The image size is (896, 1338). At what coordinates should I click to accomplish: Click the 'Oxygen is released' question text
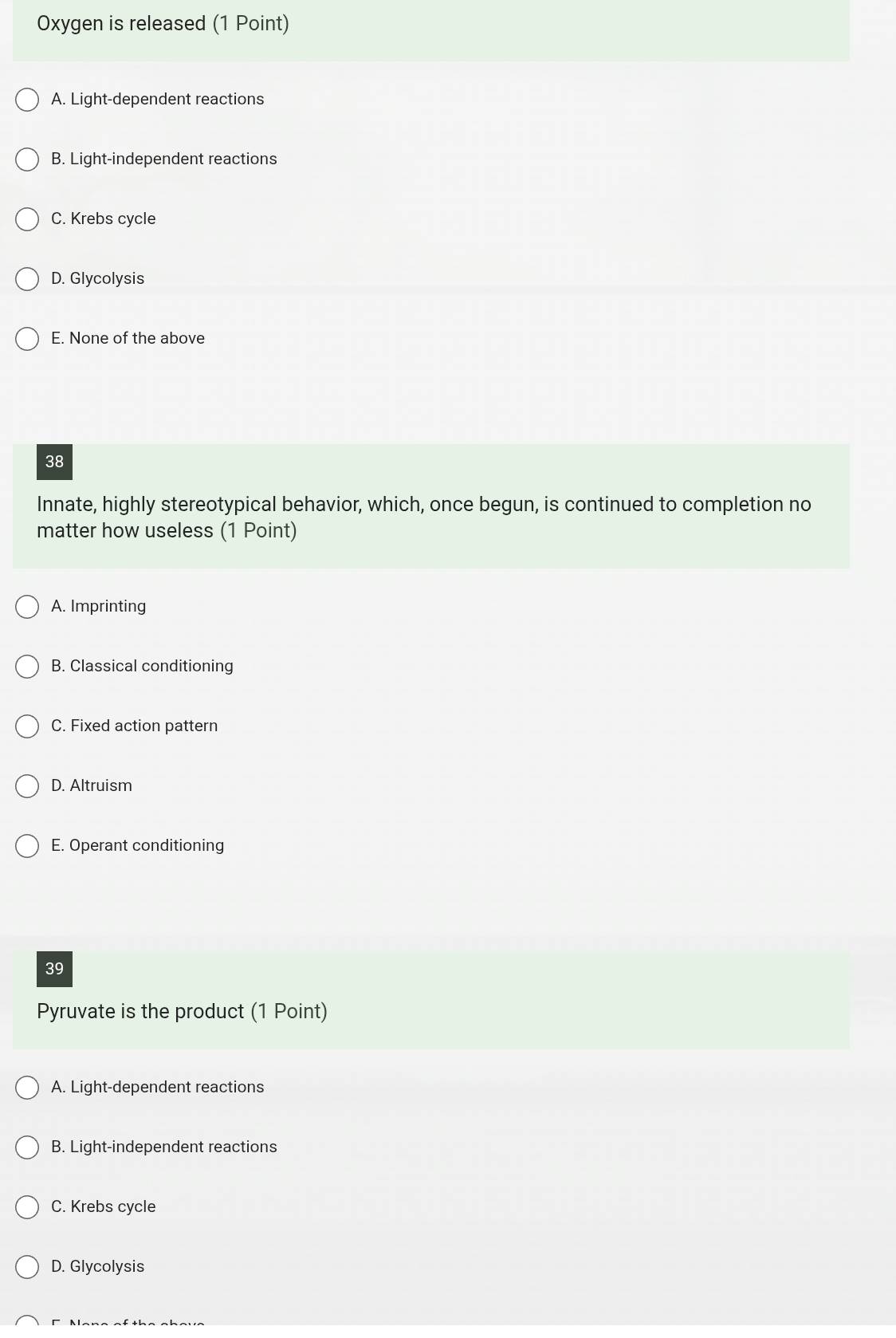point(121,24)
